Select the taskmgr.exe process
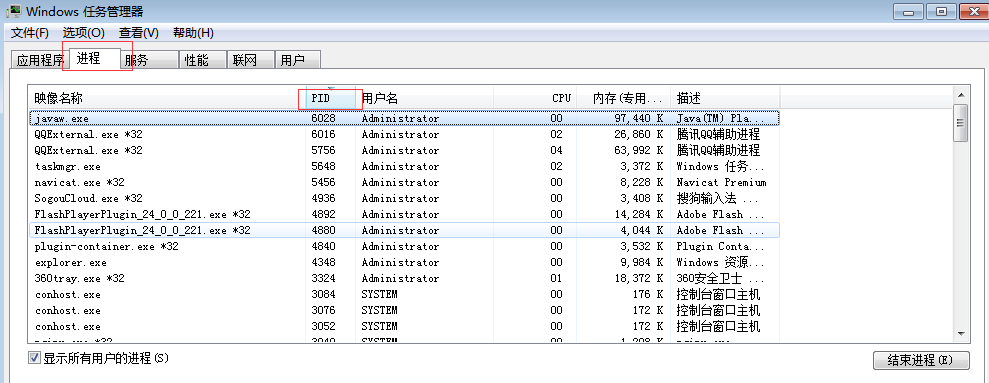This screenshot has width=989, height=383. [404, 167]
